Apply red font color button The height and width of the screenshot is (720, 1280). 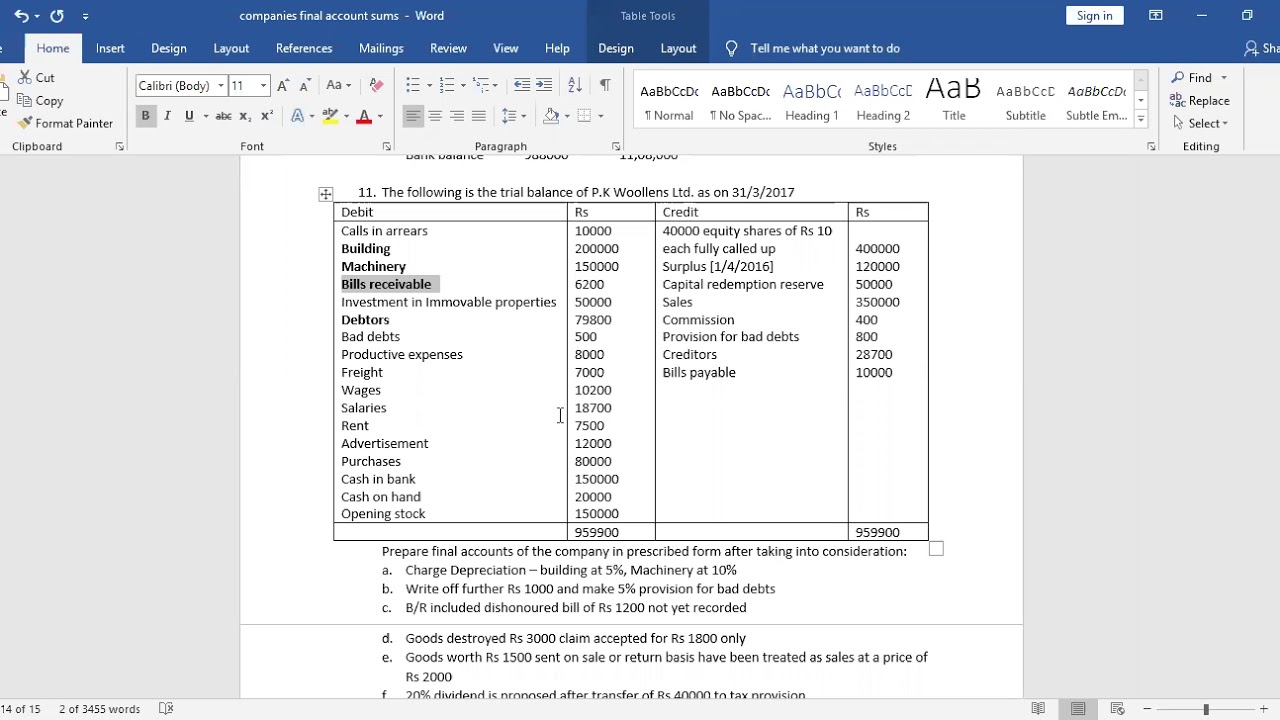point(364,116)
